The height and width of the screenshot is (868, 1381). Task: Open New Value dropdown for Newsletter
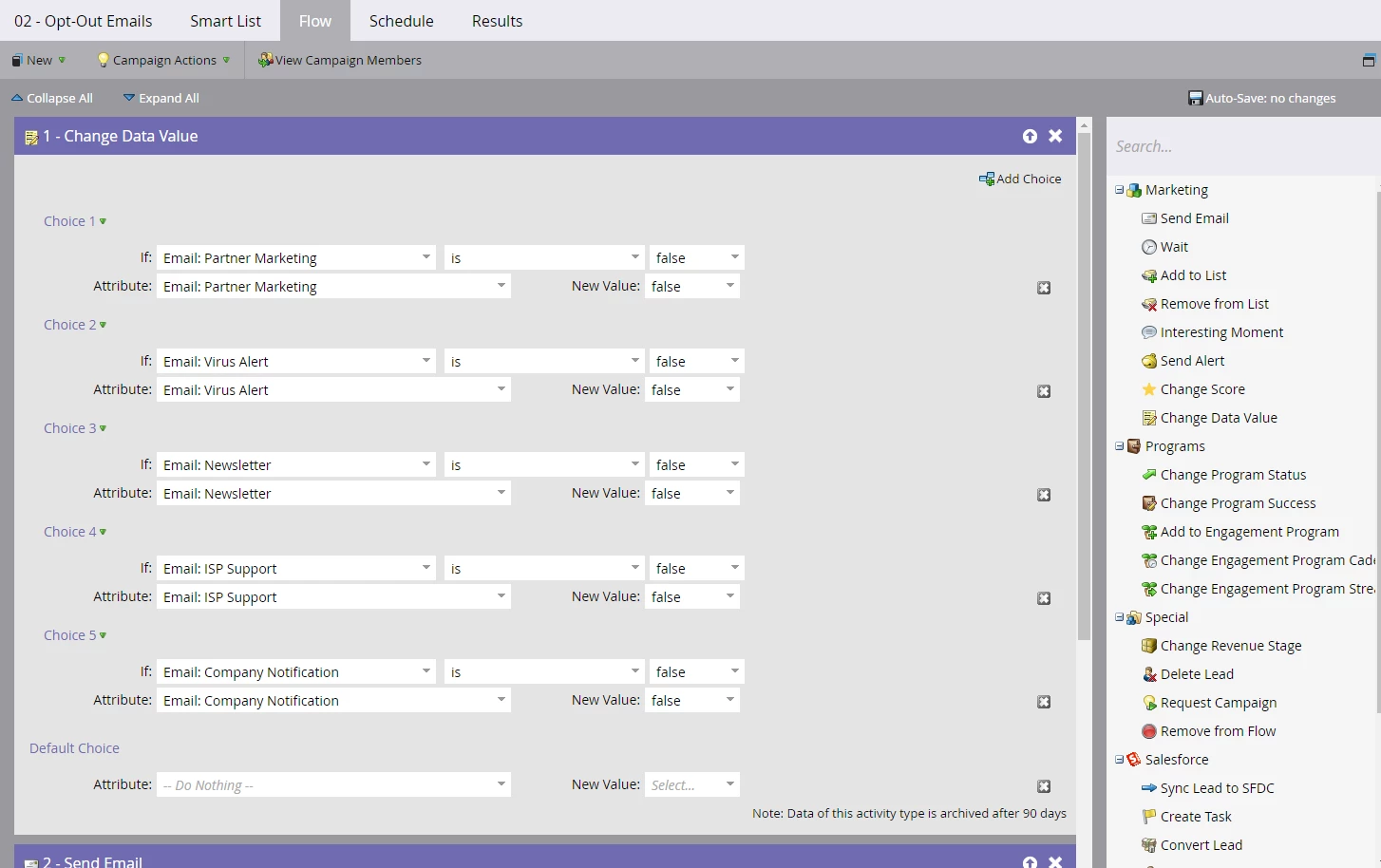(x=730, y=493)
